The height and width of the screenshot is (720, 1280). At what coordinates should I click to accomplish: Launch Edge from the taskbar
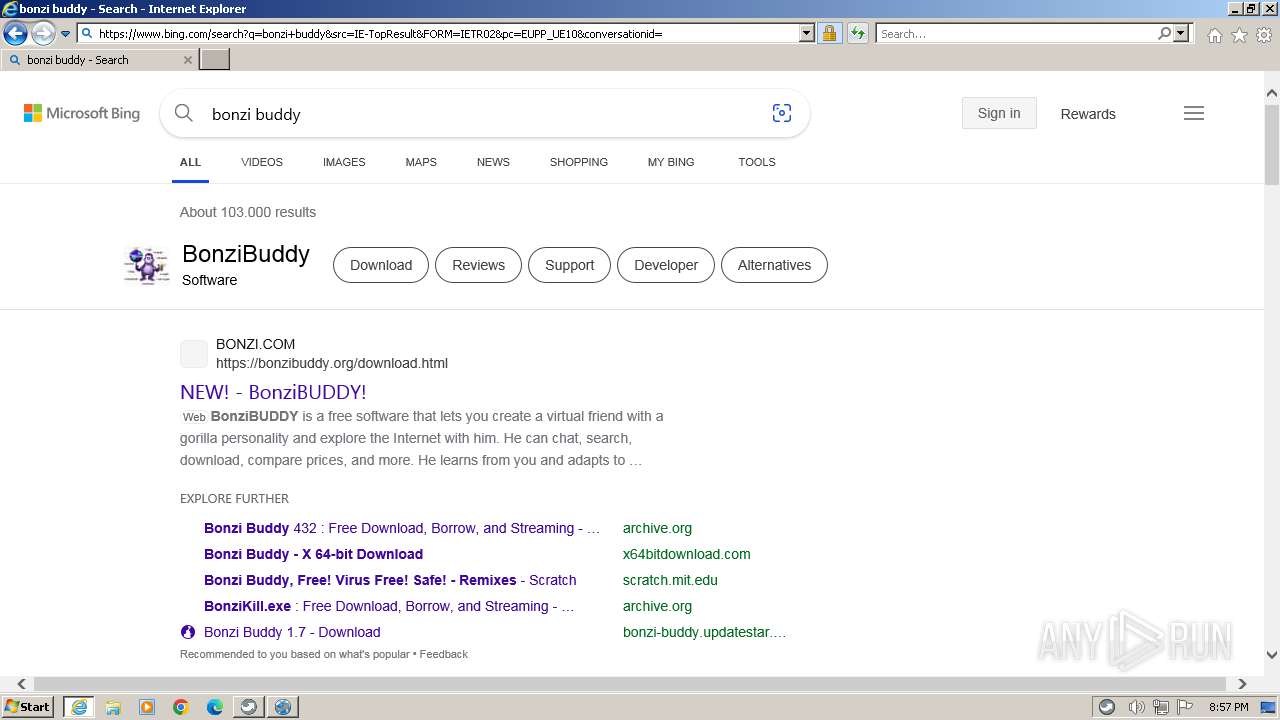click(x=215, y=707)
